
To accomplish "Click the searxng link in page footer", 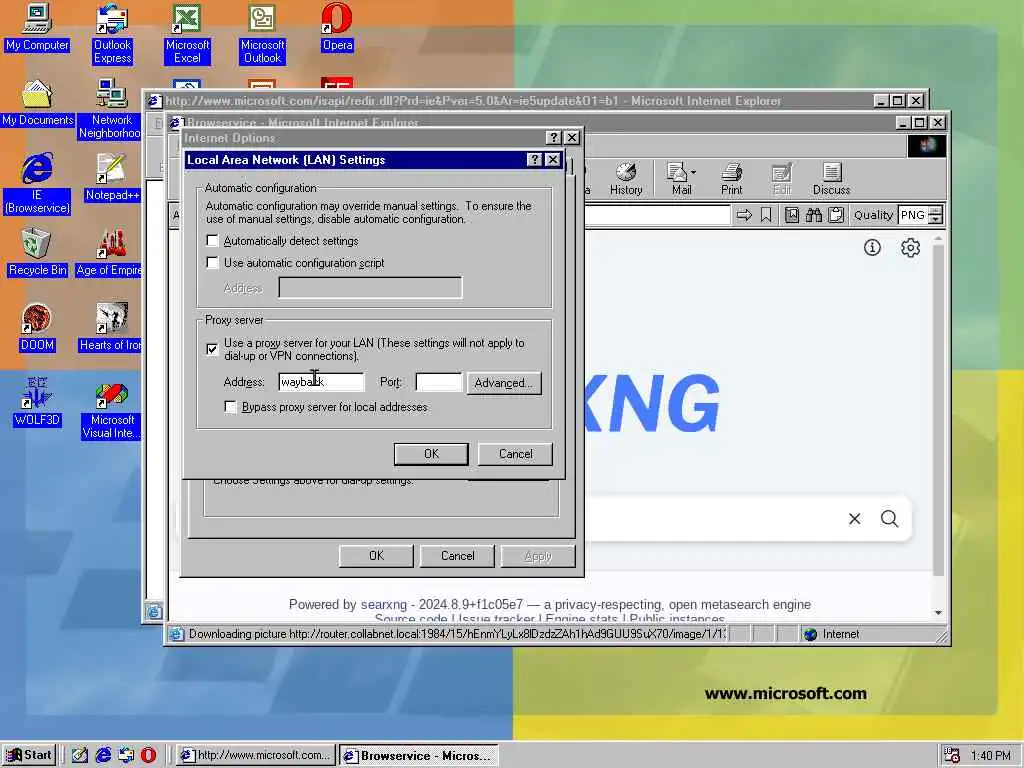I will [384, 605].
